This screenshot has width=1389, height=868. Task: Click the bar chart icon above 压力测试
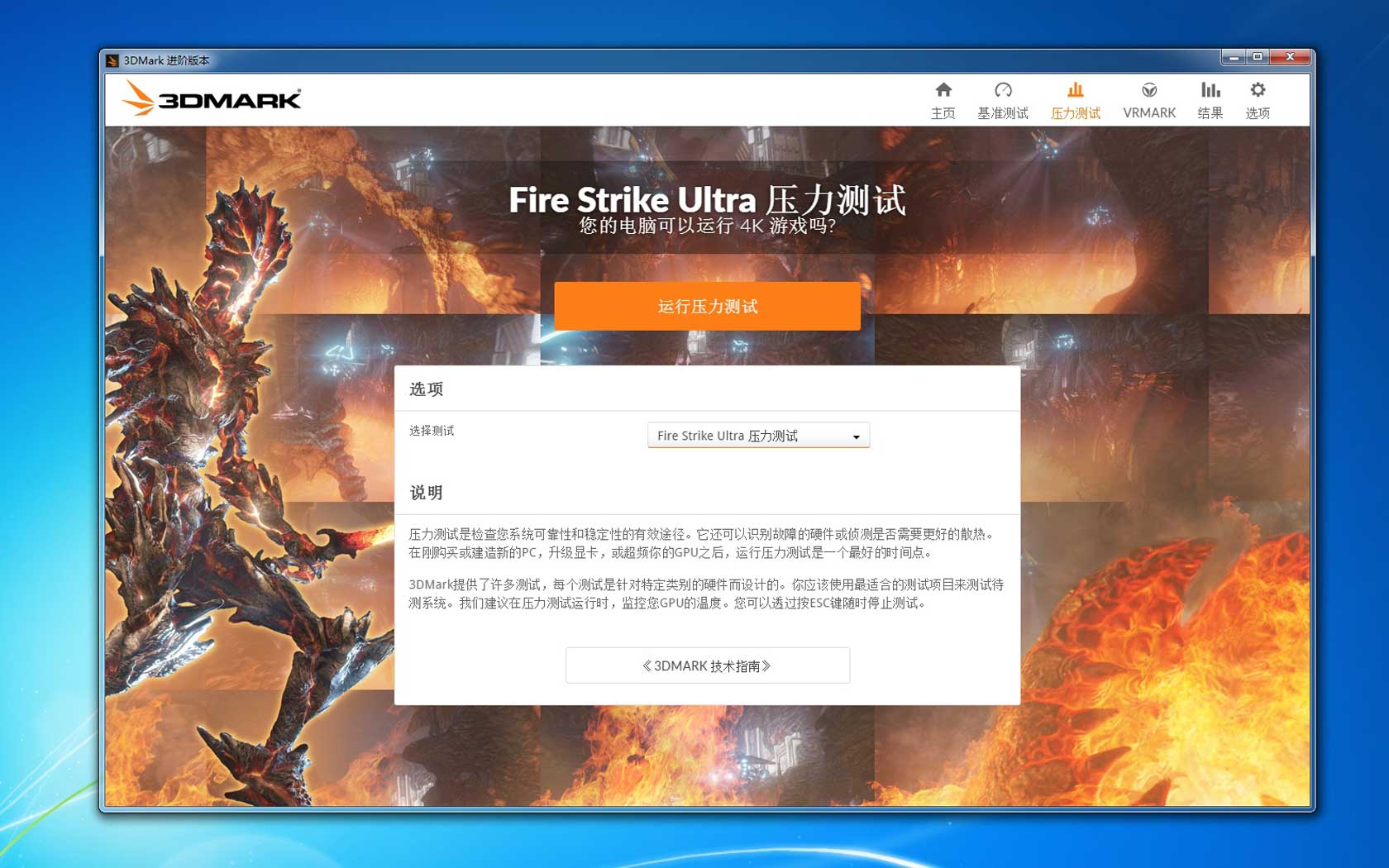[x=1075, y=89]
